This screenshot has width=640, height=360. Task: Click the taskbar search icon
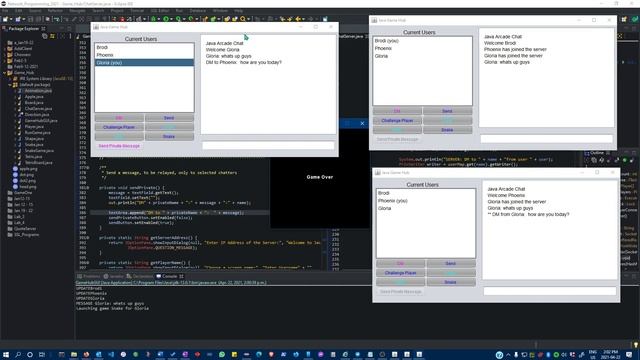pos(18,355)
